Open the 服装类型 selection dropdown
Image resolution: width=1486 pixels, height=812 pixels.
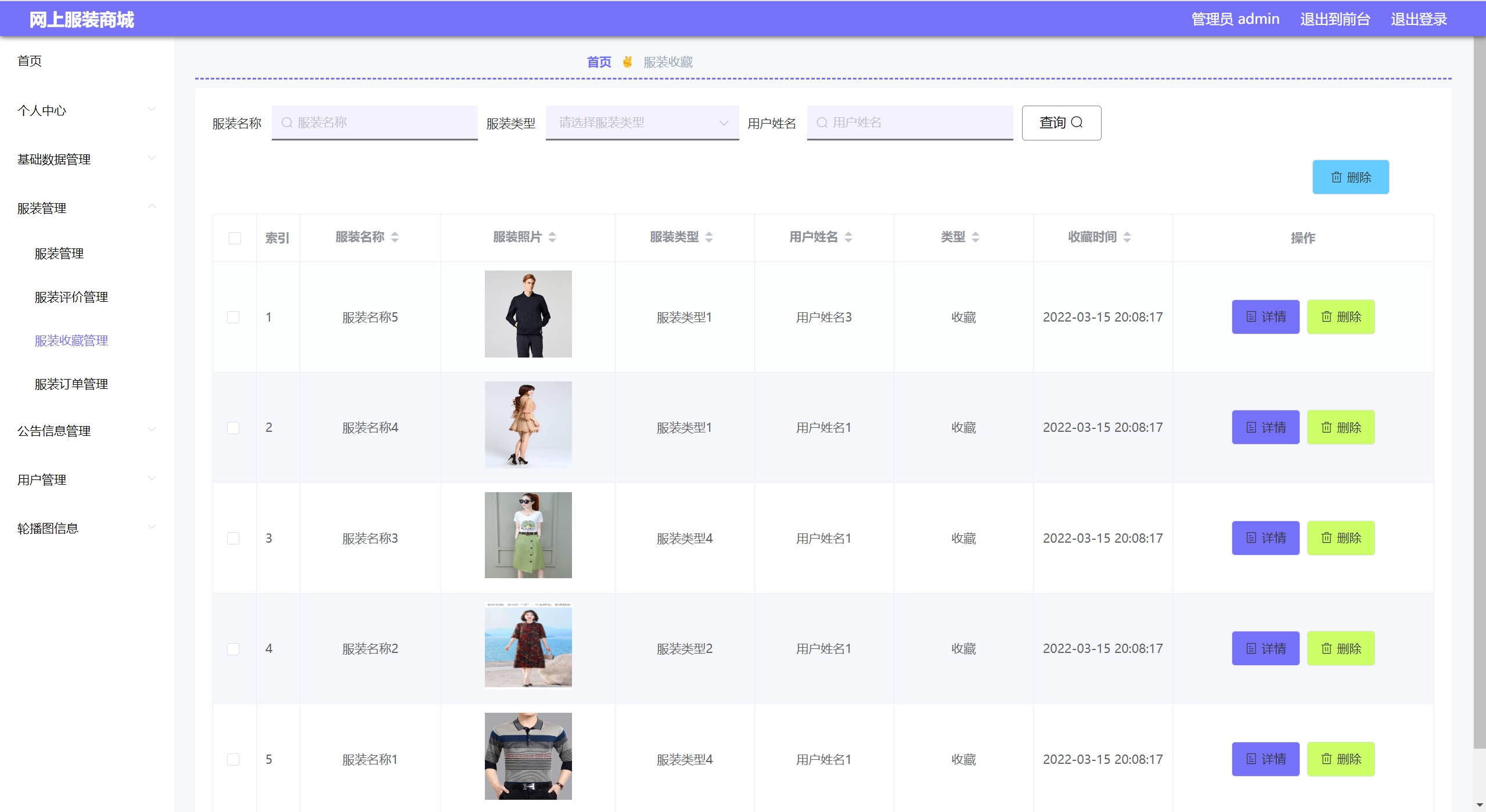642,122
